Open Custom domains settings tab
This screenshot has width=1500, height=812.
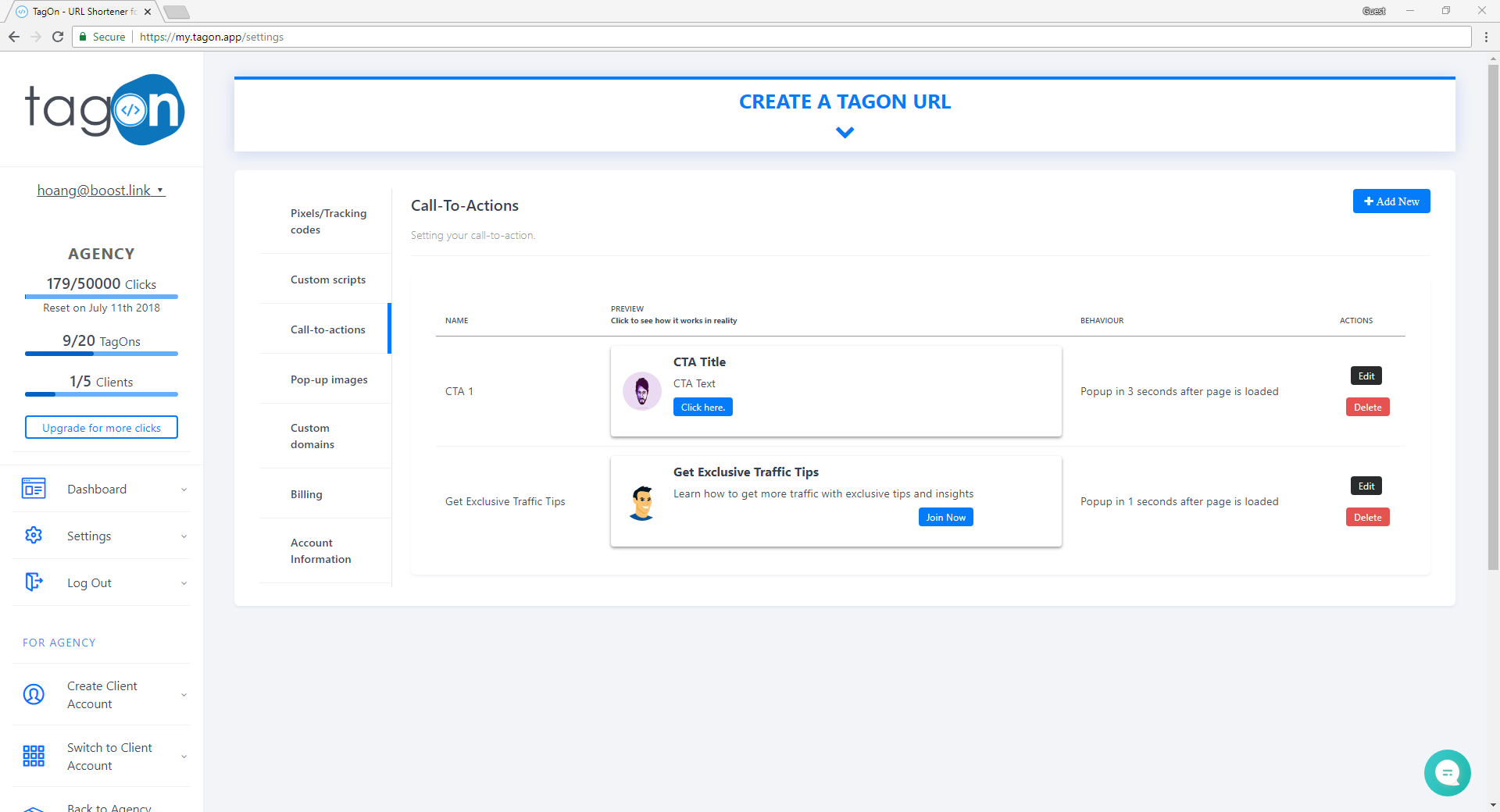click(x=325, y=436)
